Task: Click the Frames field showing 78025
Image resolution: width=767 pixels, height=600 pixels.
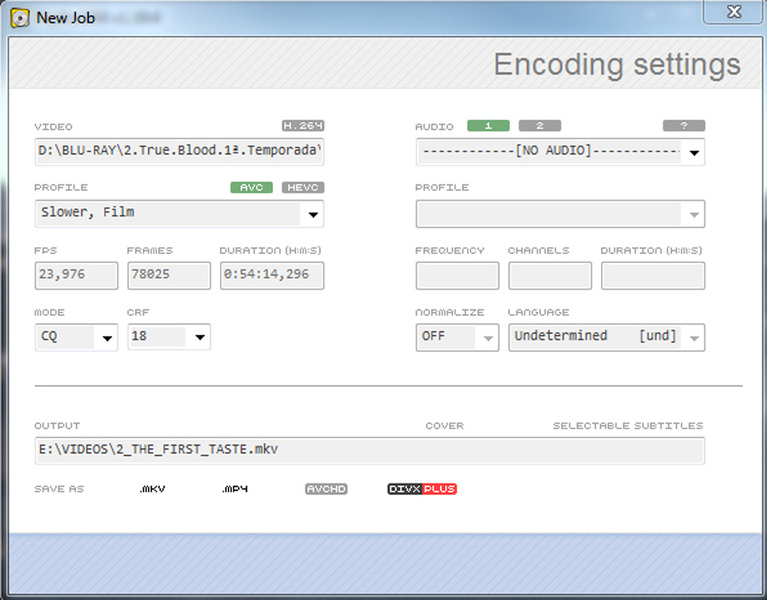Action: tap(169, 275)
